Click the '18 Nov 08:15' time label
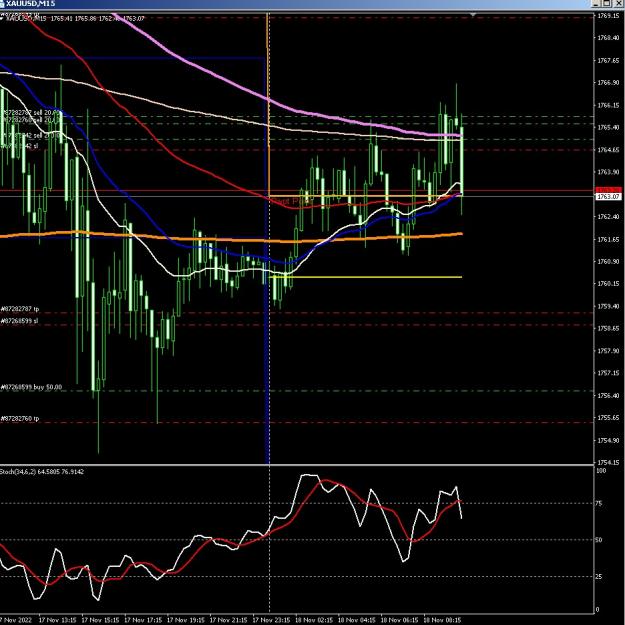This screenshot has height=625, width=625. point(442,620)
